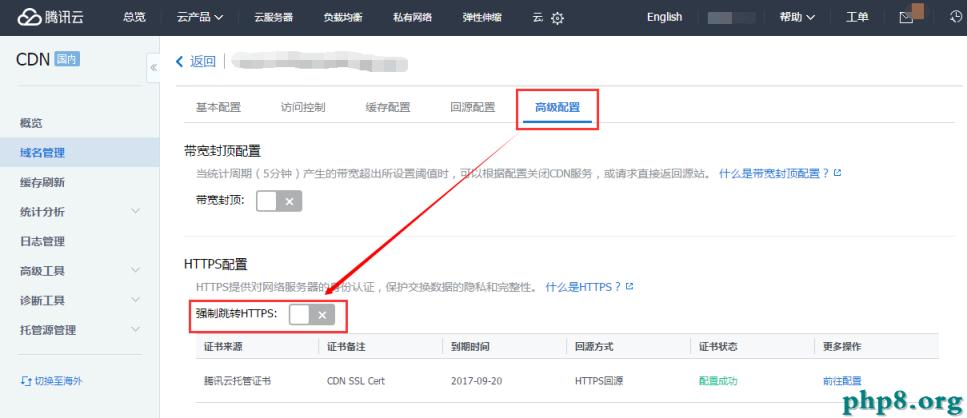Expand 诊断工具 in the sidebar
967x418 pixels.
pyautogui.click(x=136, y=300)
